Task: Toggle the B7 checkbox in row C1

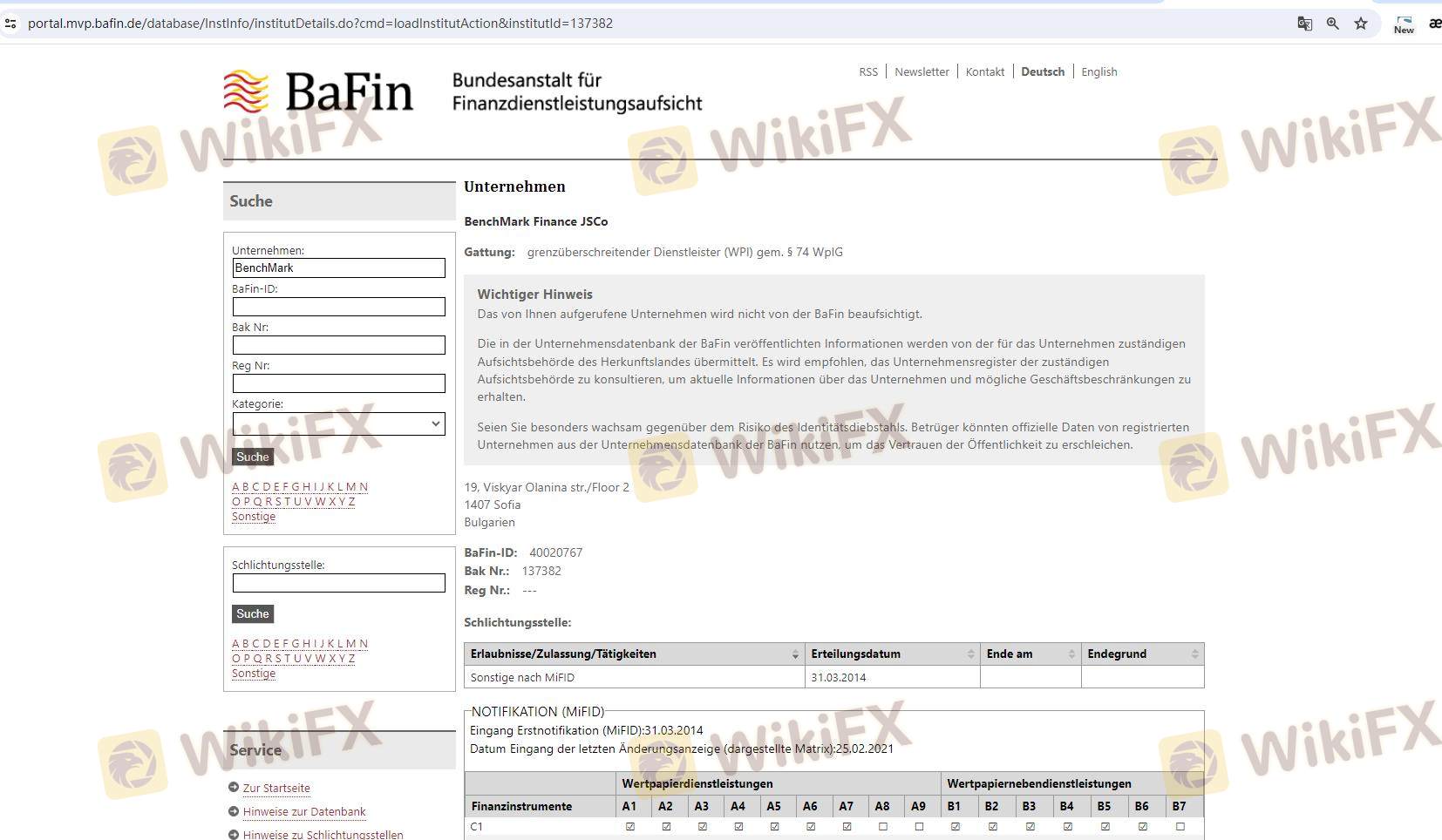Action: pyautogui.click(x=1180, y=826)
